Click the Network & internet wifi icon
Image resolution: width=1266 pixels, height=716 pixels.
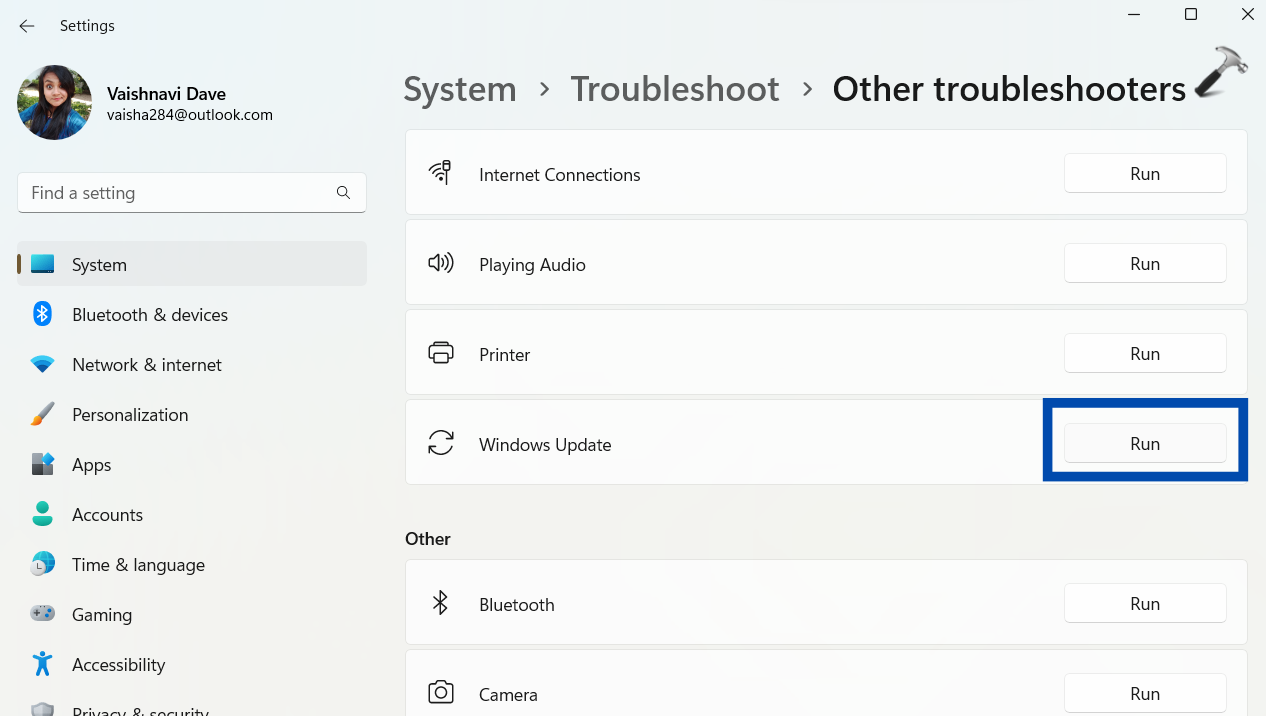click(42, 364)
